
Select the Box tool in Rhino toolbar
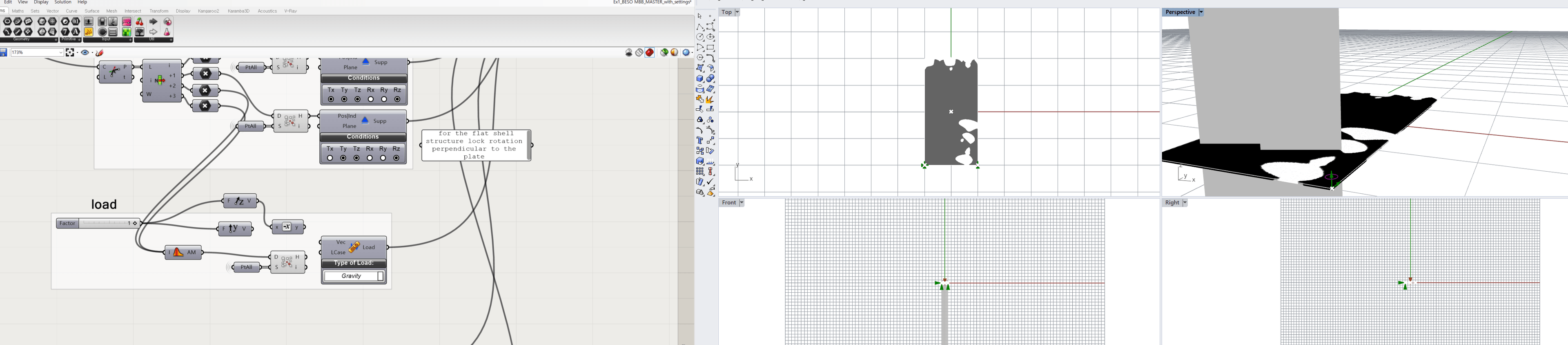700,78
